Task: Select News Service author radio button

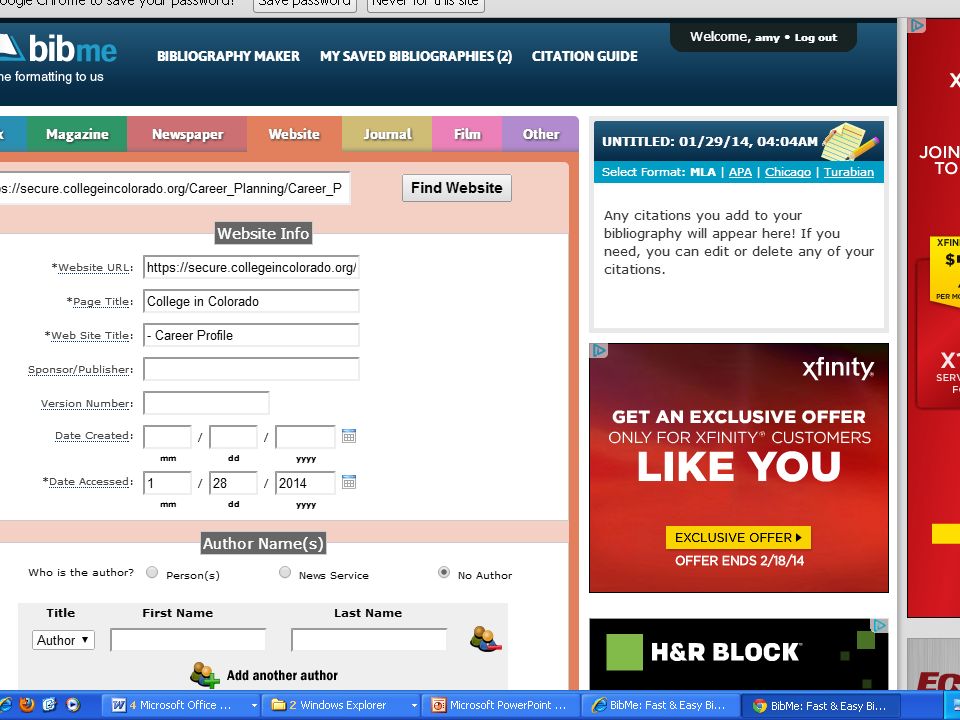Action: click(285, 572)
